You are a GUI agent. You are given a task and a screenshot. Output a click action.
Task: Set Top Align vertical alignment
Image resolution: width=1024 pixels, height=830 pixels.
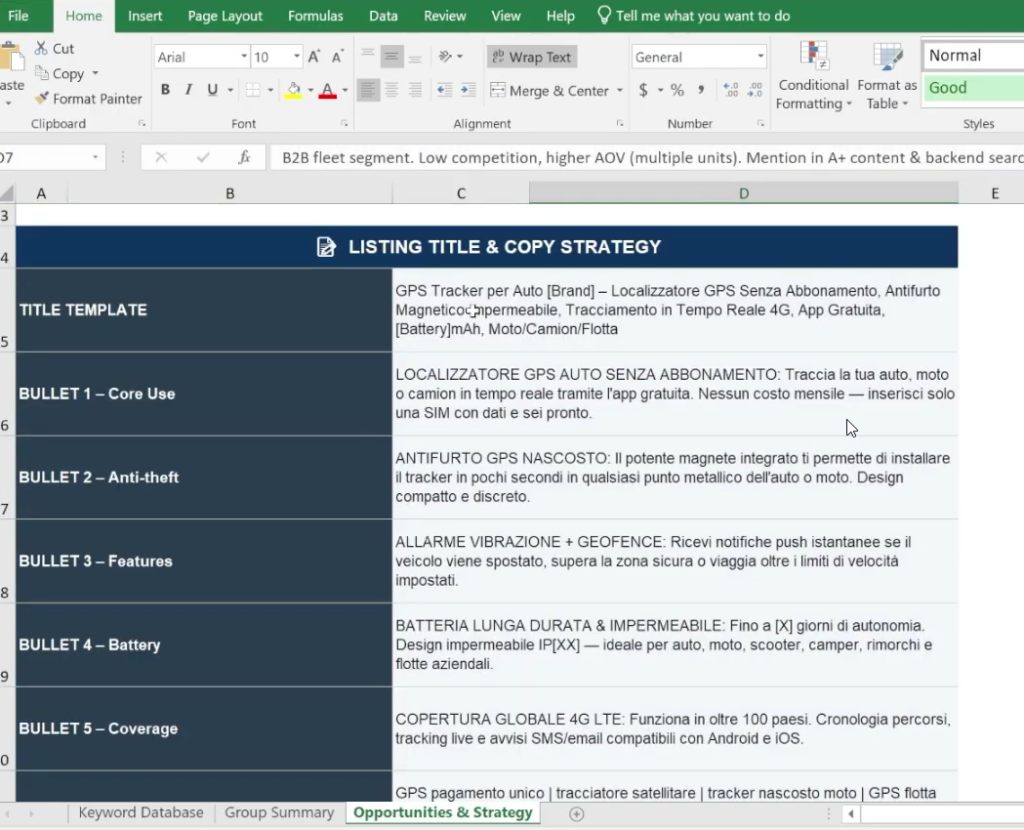pos(368,57)
